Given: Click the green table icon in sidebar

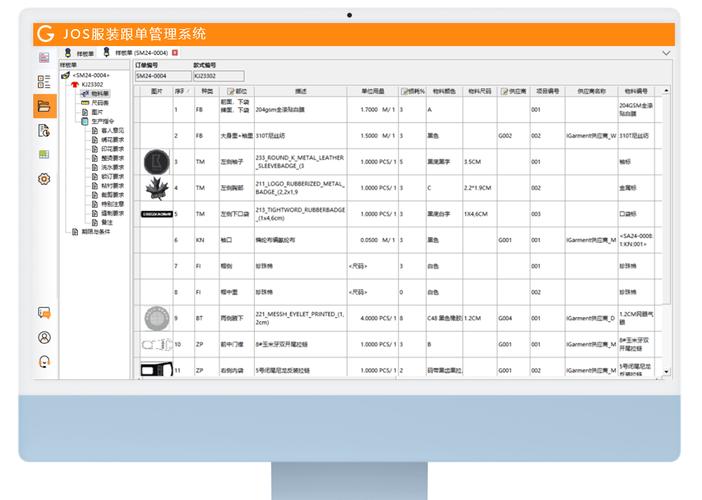Looking at the screenshot, I should point(43,154).
